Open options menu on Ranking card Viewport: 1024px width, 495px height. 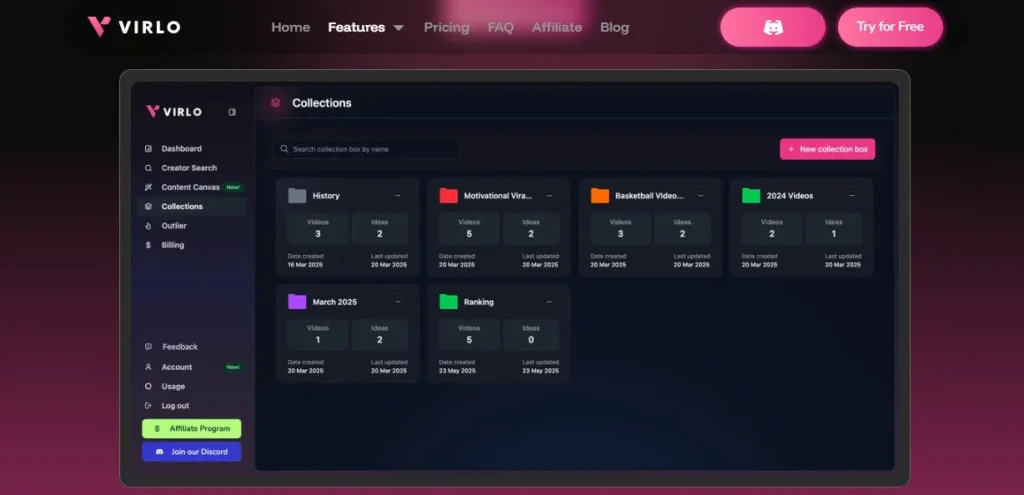click(x=549, y=302)
